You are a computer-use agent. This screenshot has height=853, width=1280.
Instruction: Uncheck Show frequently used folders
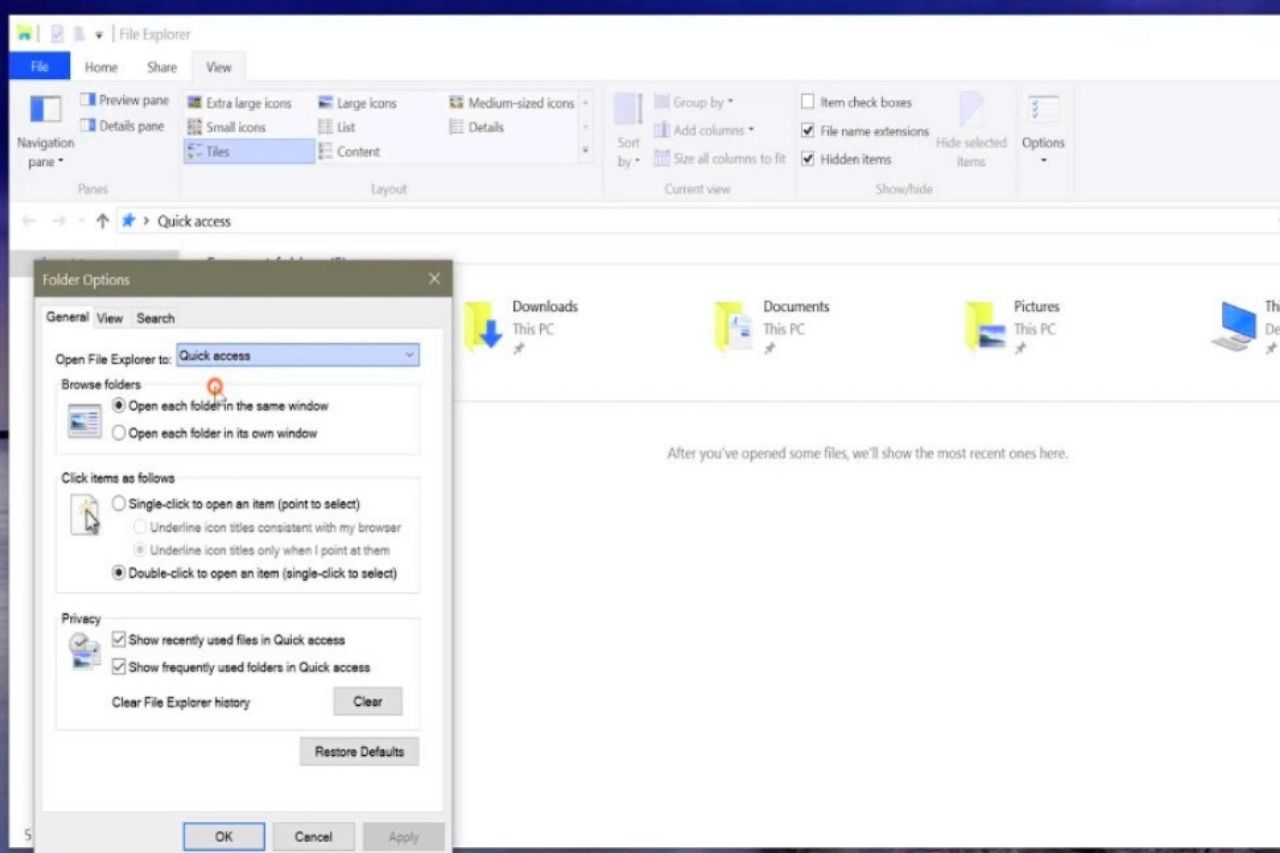(x=119, y=666)
